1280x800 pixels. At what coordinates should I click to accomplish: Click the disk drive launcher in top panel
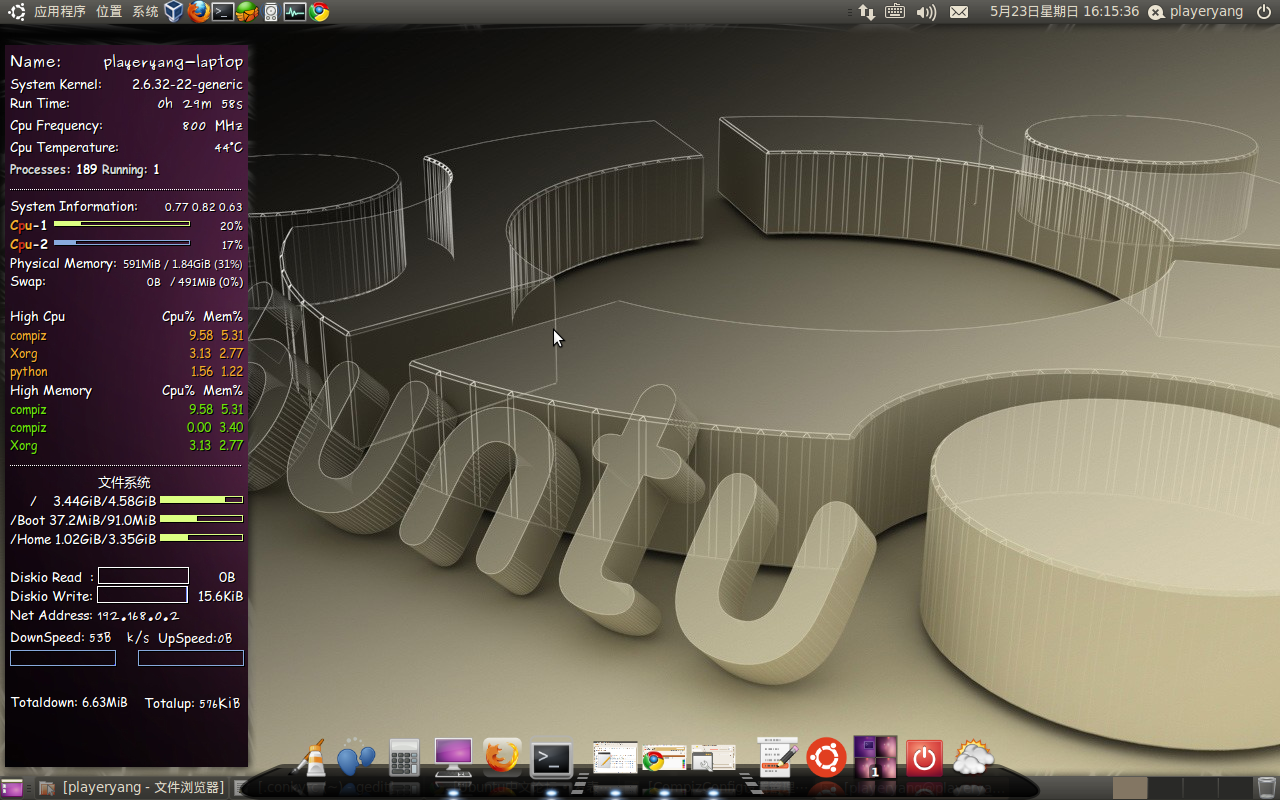[270, 12]
